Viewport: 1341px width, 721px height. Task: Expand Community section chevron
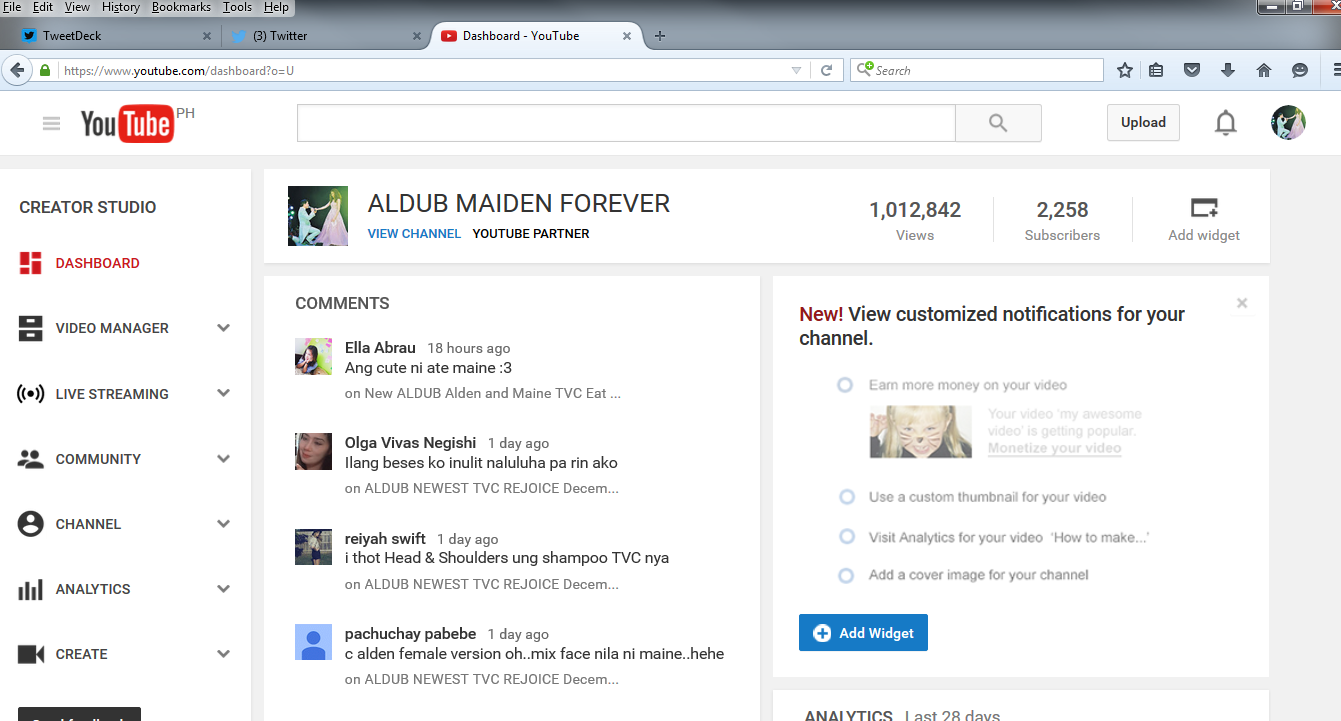pyautogui.click(x=224, y=459)
